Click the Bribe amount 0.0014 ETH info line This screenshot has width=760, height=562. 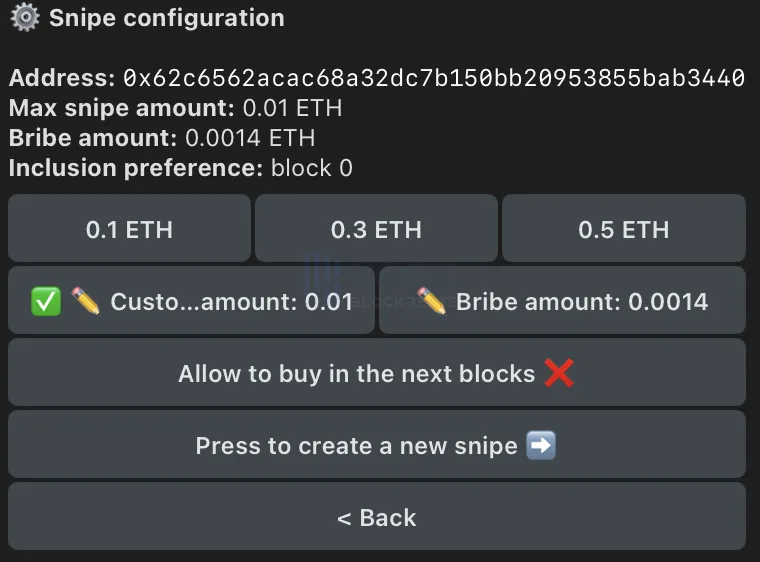point(162,138)
